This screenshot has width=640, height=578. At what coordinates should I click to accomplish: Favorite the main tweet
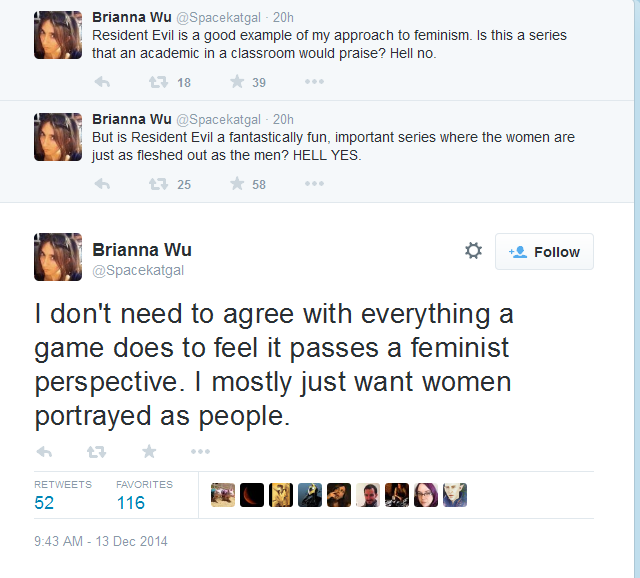point(149,451)
